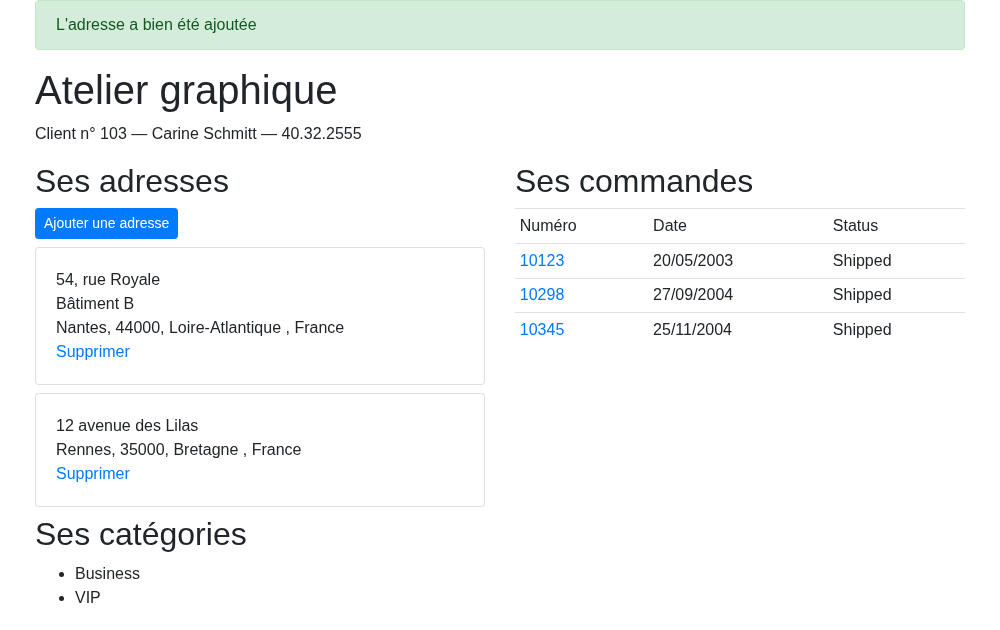View order 10345 details
The width and height of the screenshot is (1000, 630).
pos(542,329)
